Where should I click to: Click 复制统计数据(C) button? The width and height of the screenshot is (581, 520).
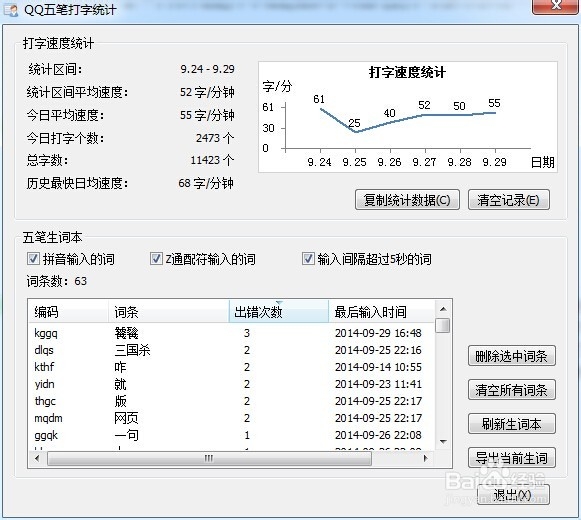(x=407, y=200)
